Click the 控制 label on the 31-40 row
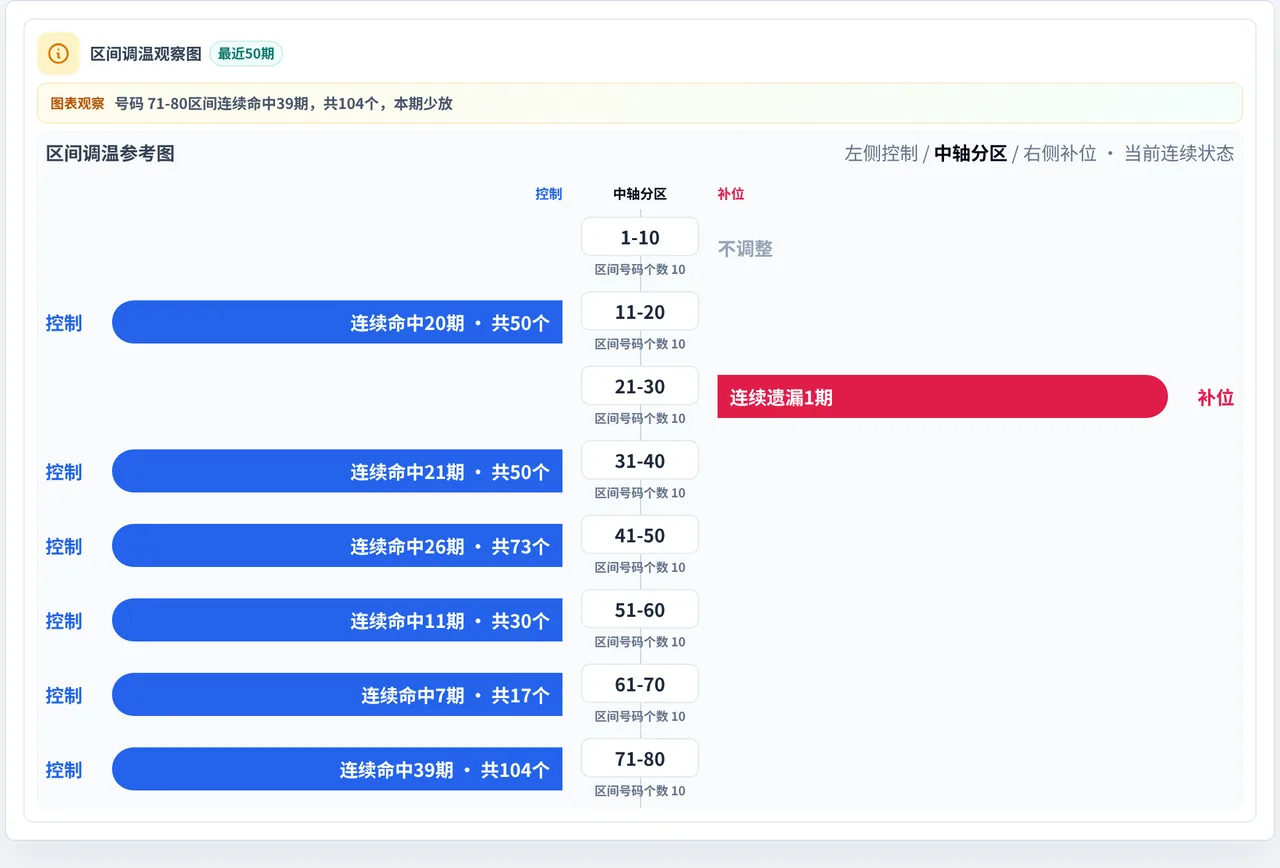This screenshot has height=868, width=1280. pos(64,472)
